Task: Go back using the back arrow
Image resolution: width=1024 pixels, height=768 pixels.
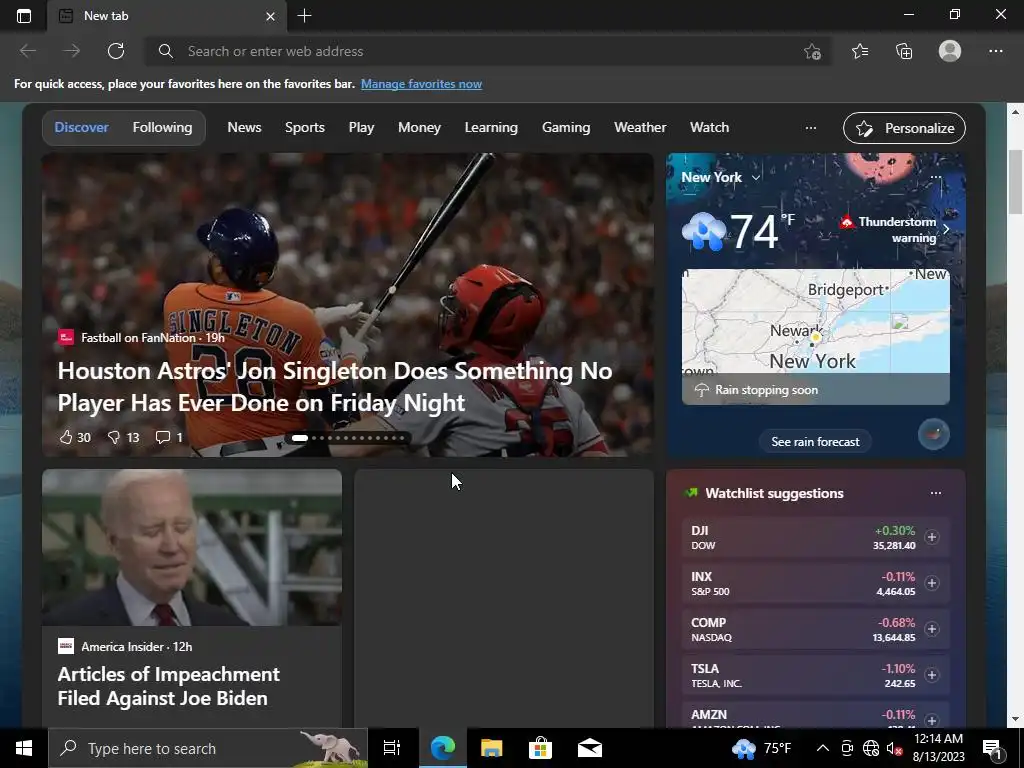Action: click(x=27, y=51)
